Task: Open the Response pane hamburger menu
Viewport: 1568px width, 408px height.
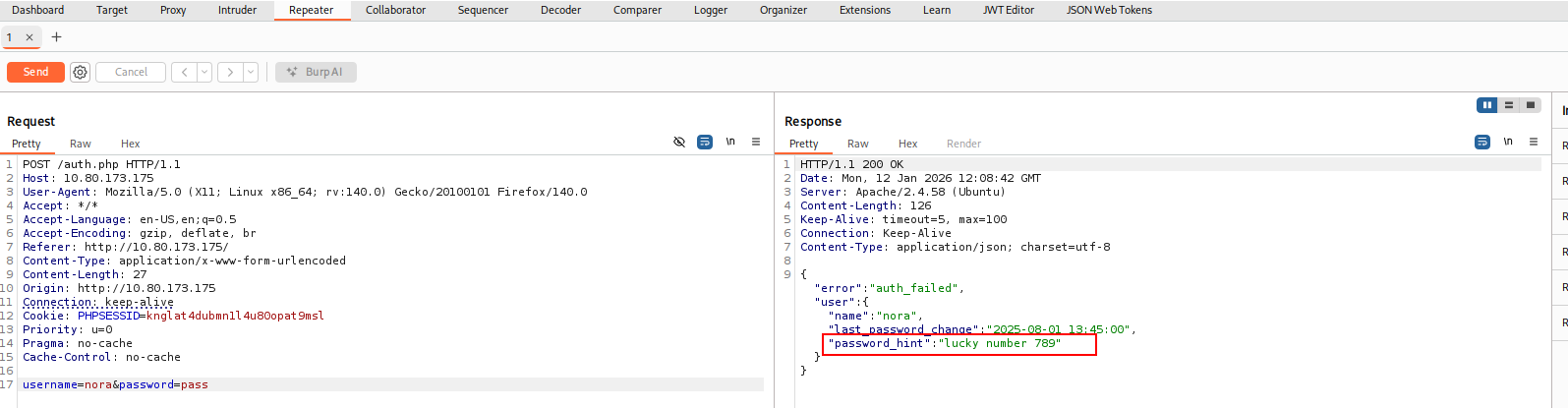Action: click(1534, 142)
